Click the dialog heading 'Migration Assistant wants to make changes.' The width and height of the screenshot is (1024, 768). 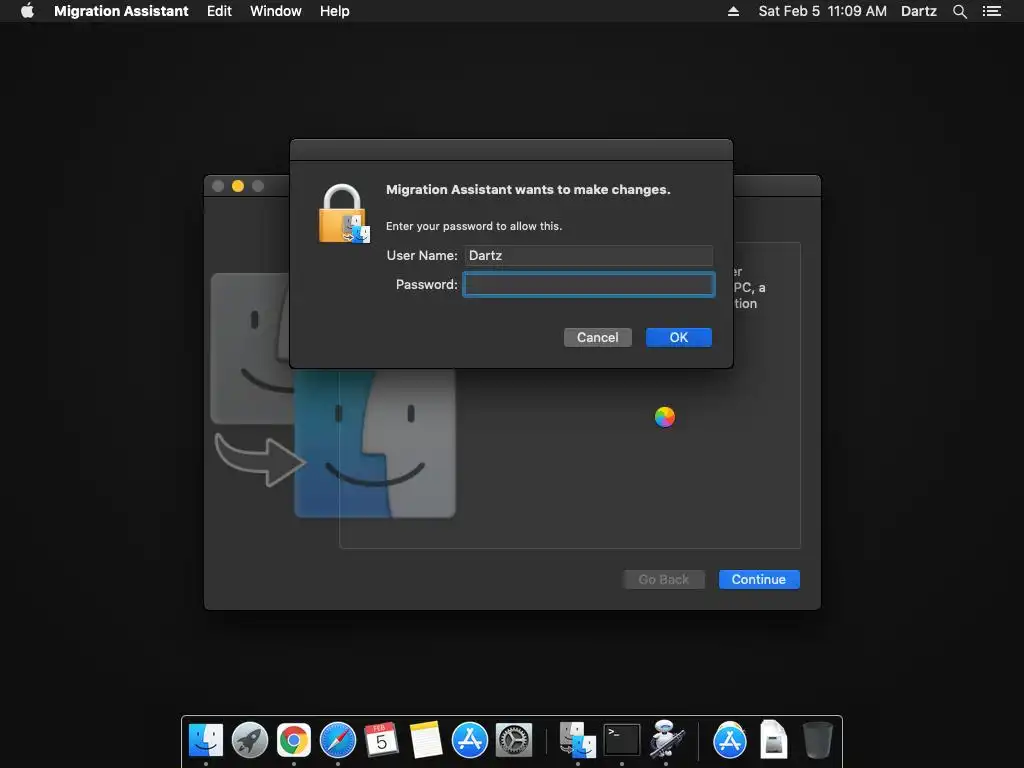pos(528,189)
